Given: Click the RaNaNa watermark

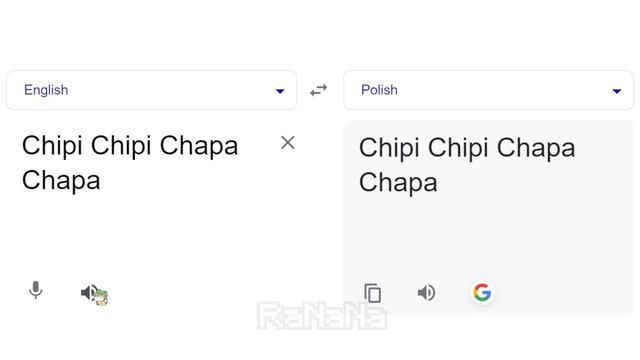Looking at the screenshot, I should 322,316.
